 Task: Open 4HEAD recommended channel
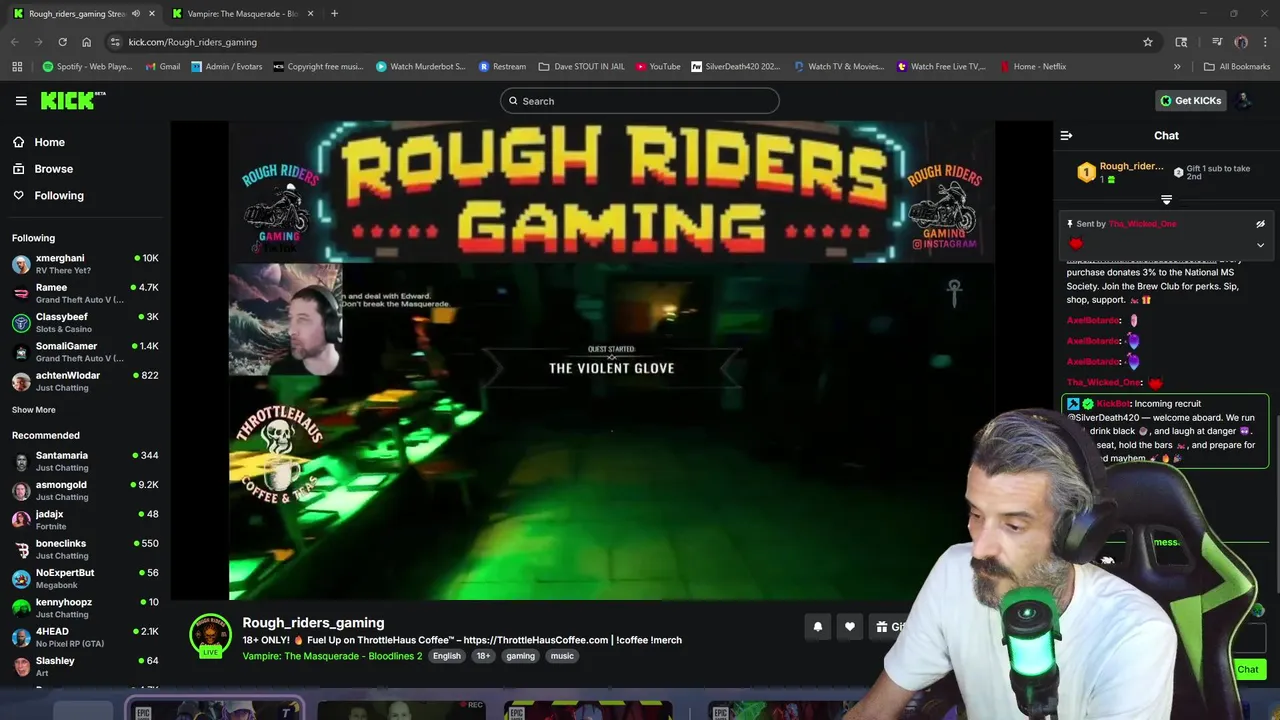(84, 637)
